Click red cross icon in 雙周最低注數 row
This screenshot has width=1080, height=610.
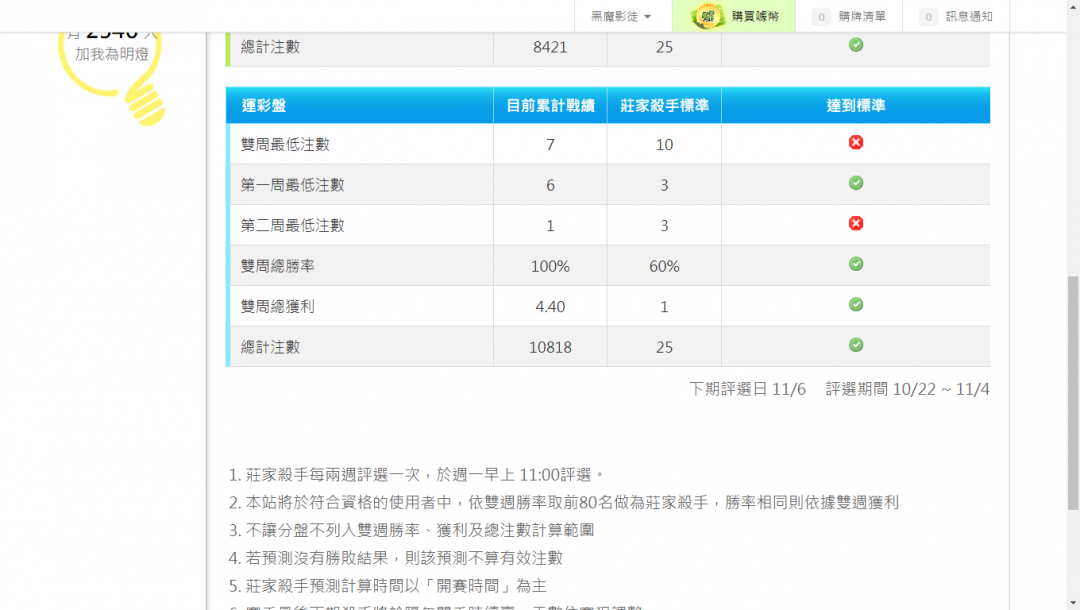(x=855, y=143)
